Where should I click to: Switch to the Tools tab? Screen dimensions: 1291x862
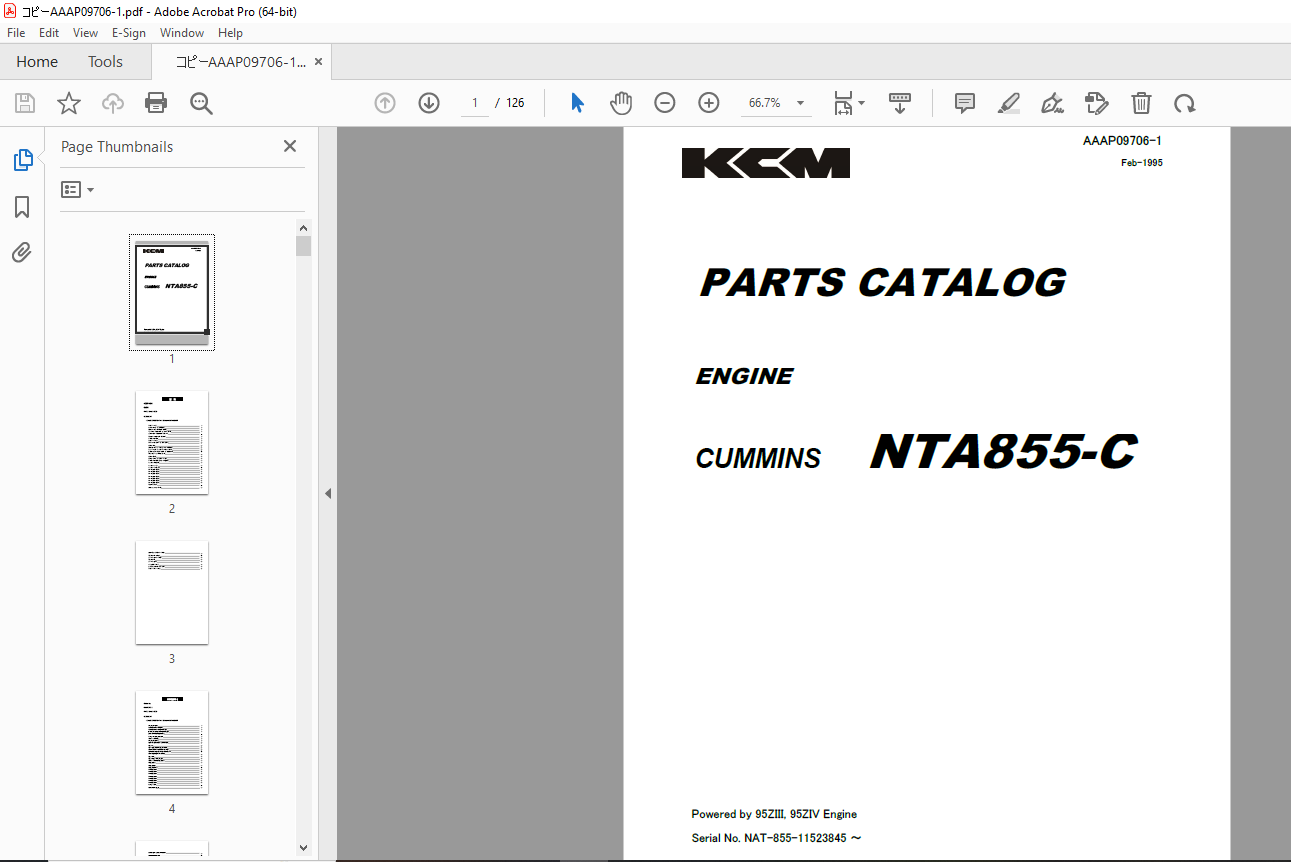pos(105,62)
